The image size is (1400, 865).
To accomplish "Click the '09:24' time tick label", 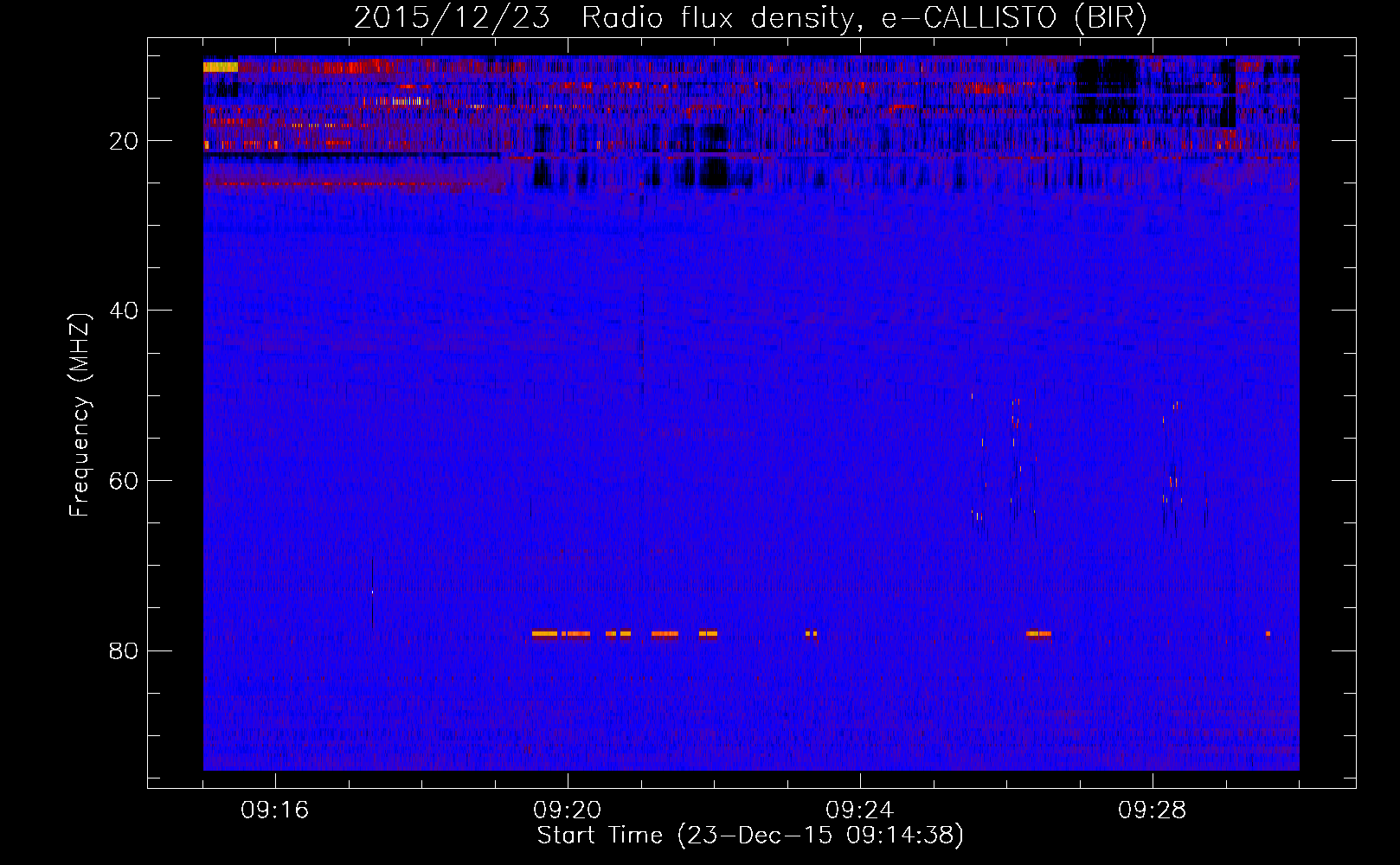I will click(860, 811).
